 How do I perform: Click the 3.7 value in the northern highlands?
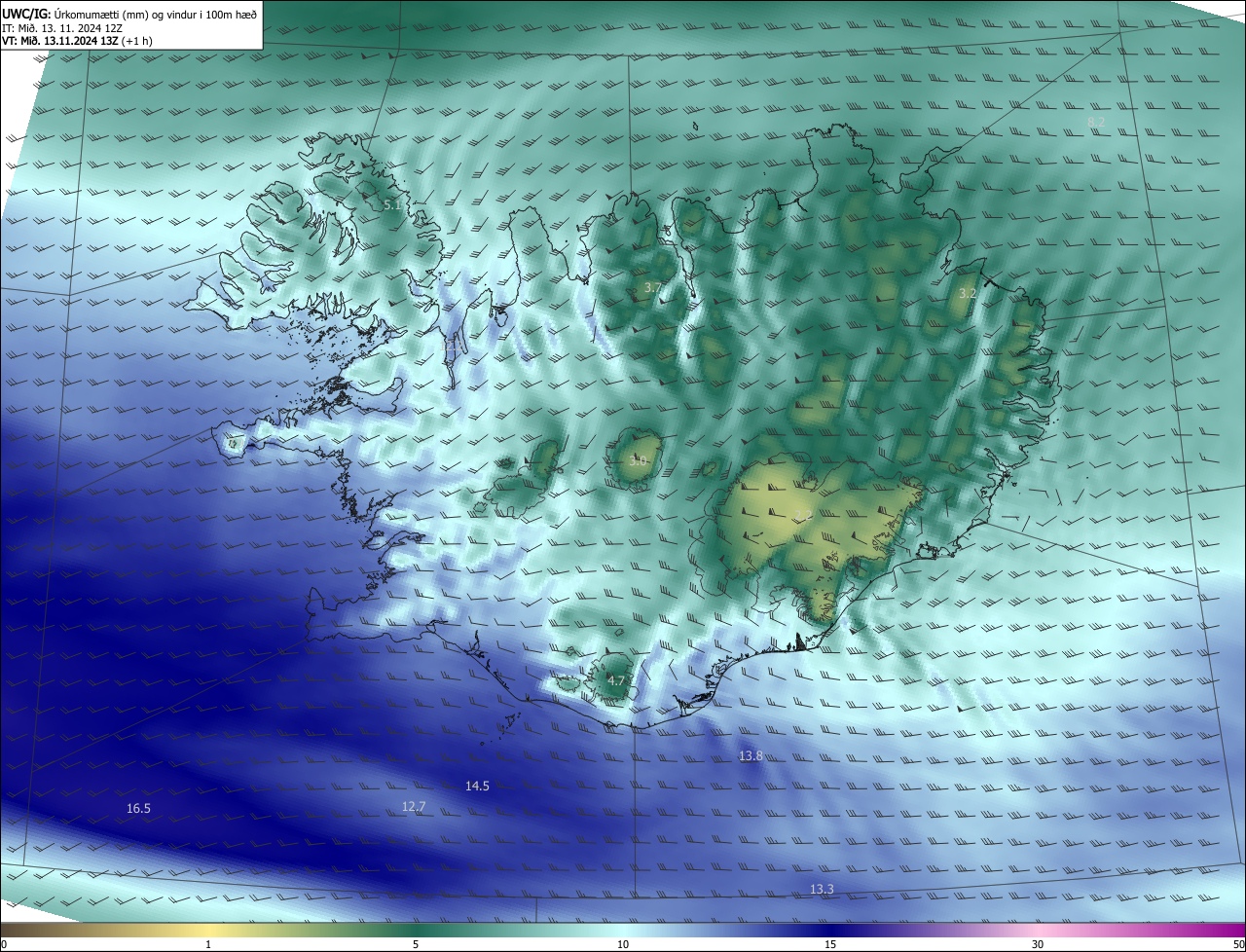(x=652, y=288)
